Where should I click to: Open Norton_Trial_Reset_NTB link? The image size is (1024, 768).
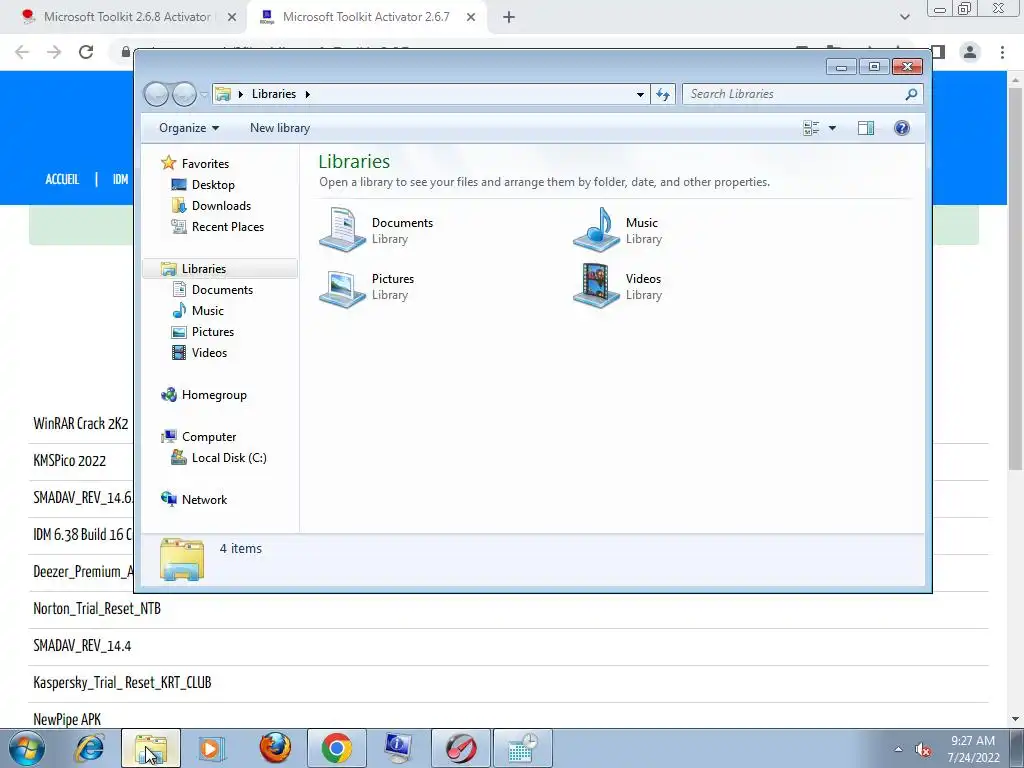[x=97, y=609]
